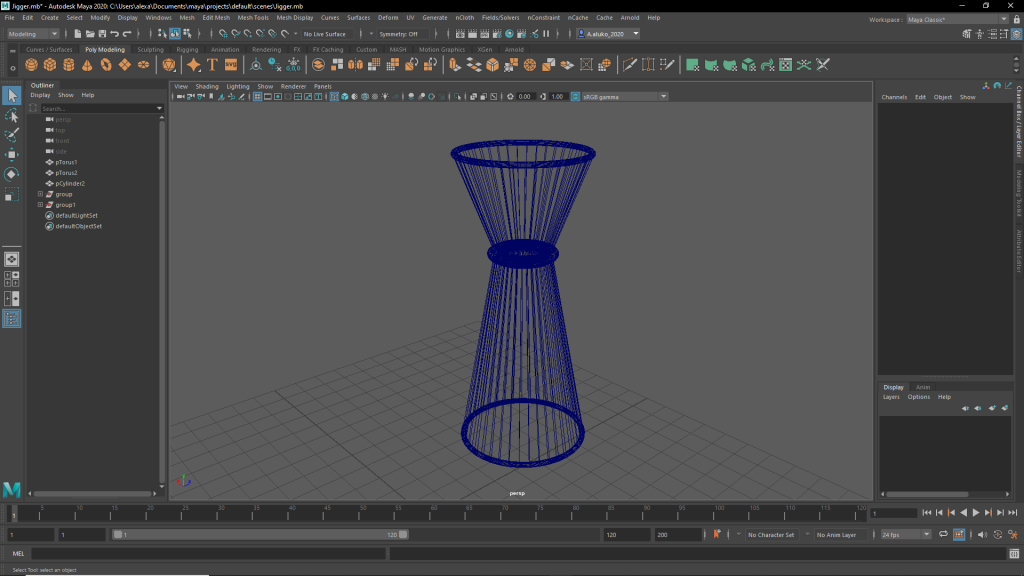Screen dimensions: 1024x576
Task: Switch to the Rigging shelf tab
Action: click(187, 49)
